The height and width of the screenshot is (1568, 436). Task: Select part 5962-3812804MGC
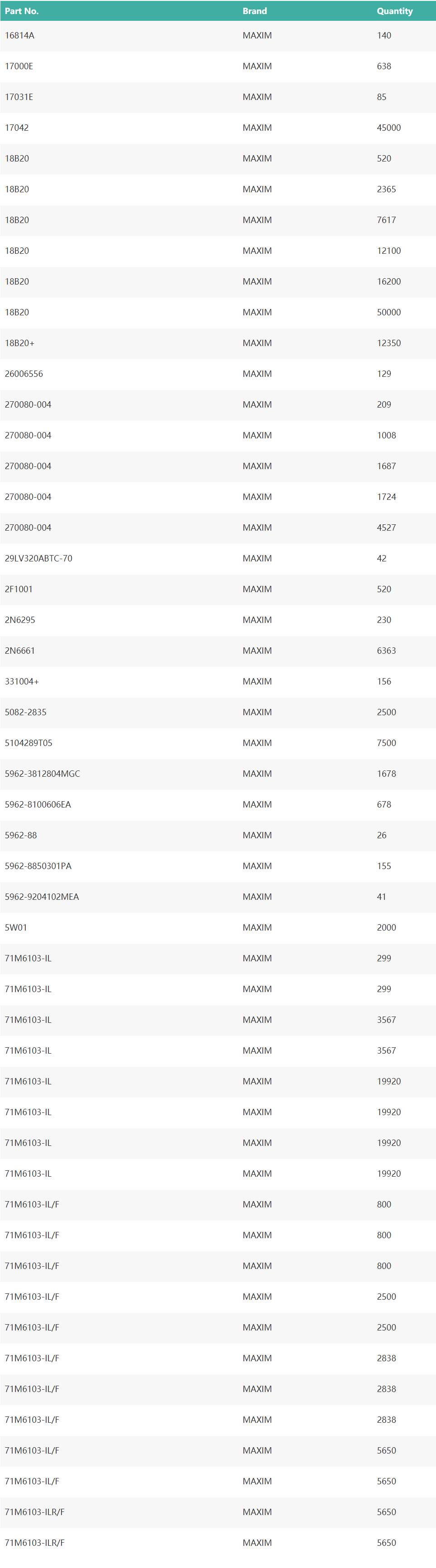tap(43, 774)
